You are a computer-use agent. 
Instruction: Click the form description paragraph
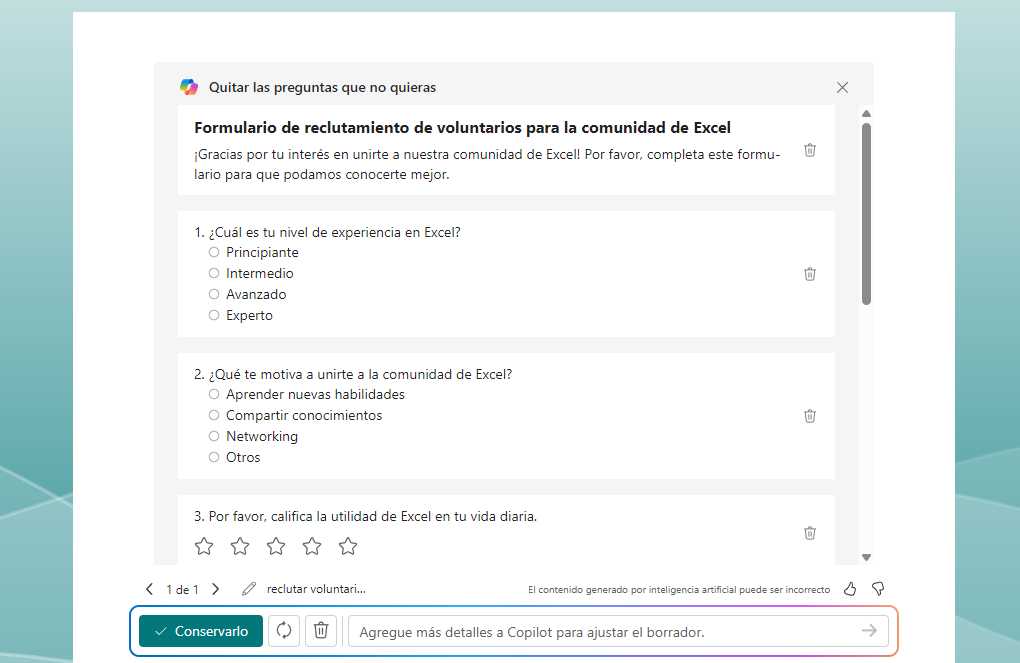[x=487, y=164]
